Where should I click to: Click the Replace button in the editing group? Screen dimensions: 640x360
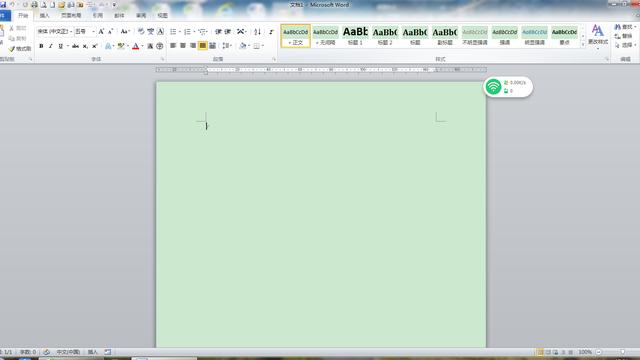pos(624,36)
